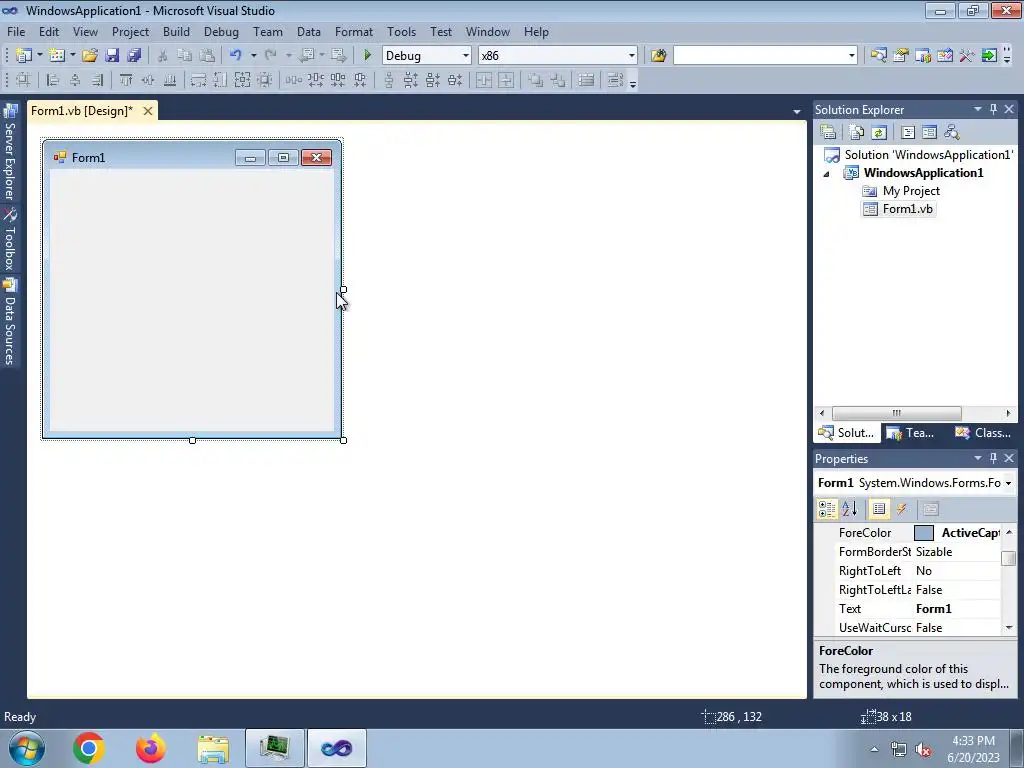Show Events with the lightning bolt icon
The height and width of the screenshot is (768, 1024).
coord(901,509)
